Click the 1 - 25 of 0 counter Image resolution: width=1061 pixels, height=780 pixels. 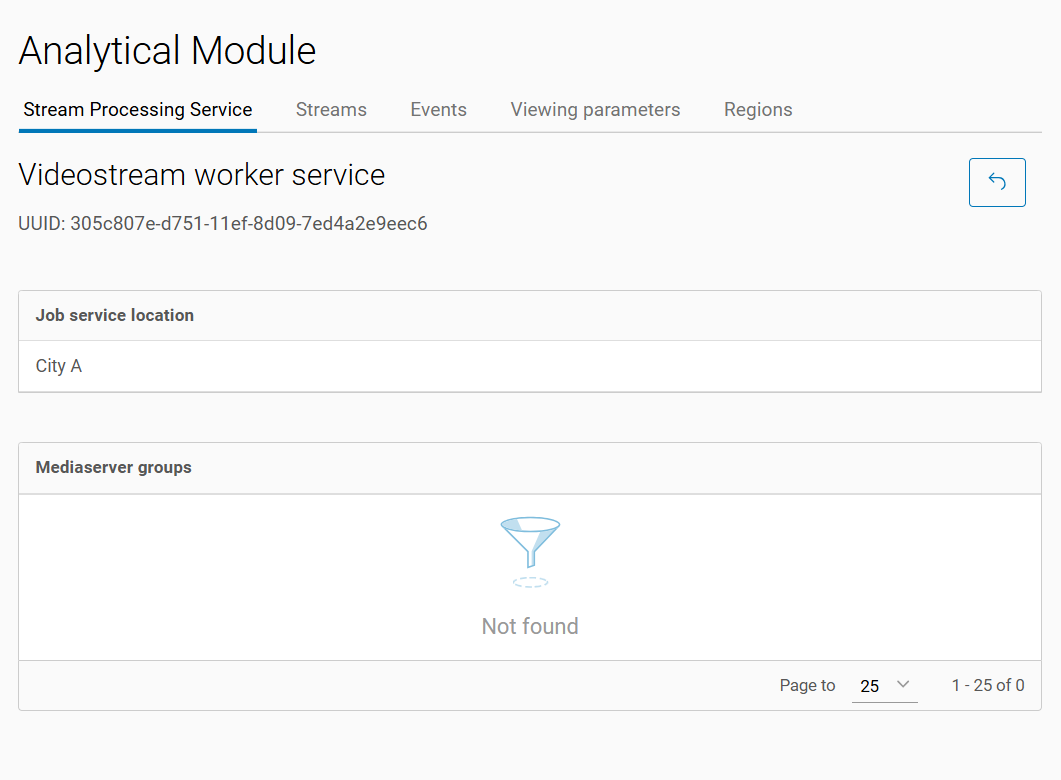pyautogui.click(x=987, y=686)
